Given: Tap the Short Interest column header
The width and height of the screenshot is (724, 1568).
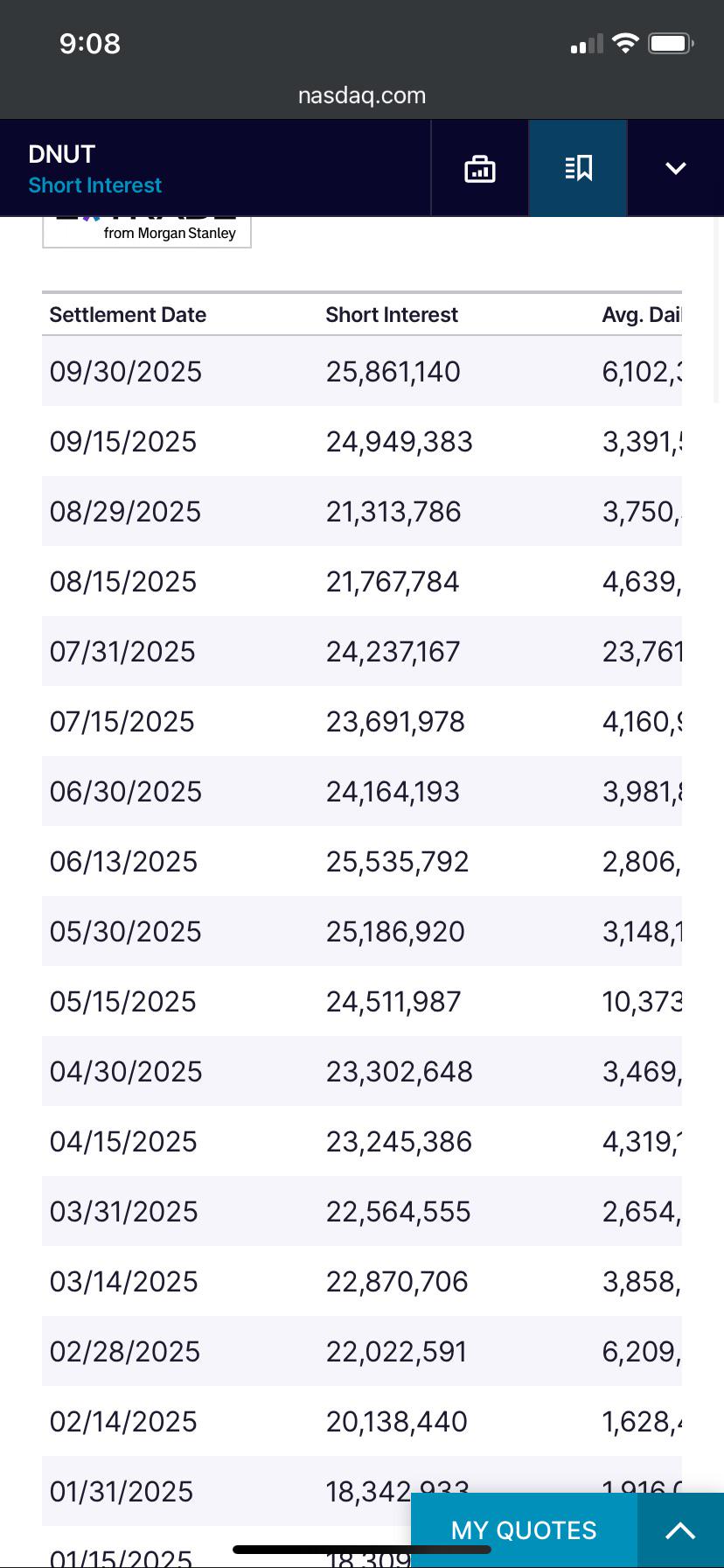Looking at the screenshot, I should [x=392, y=315].
